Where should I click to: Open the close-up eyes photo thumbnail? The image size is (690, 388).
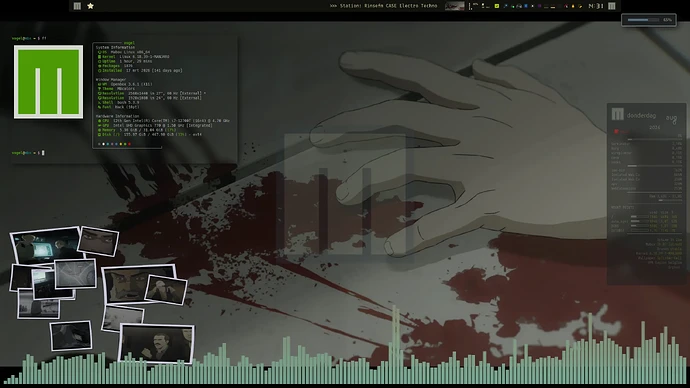click(98, 241)
